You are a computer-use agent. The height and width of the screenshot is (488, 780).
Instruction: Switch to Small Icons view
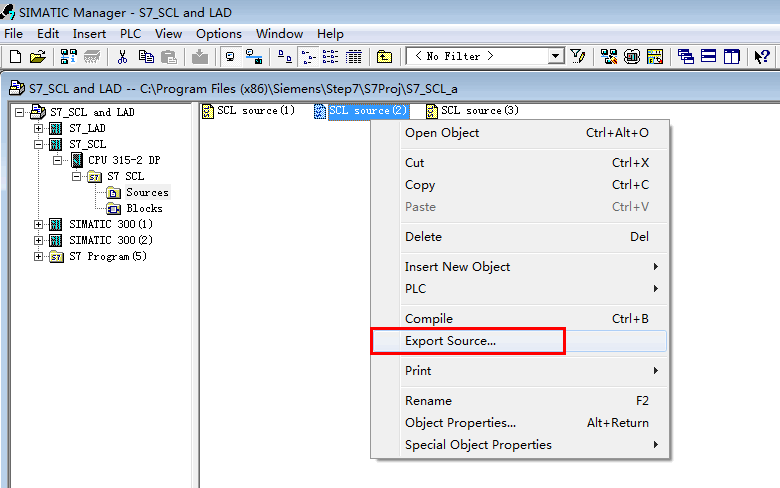pyautogui.click(x=308, y=57)
